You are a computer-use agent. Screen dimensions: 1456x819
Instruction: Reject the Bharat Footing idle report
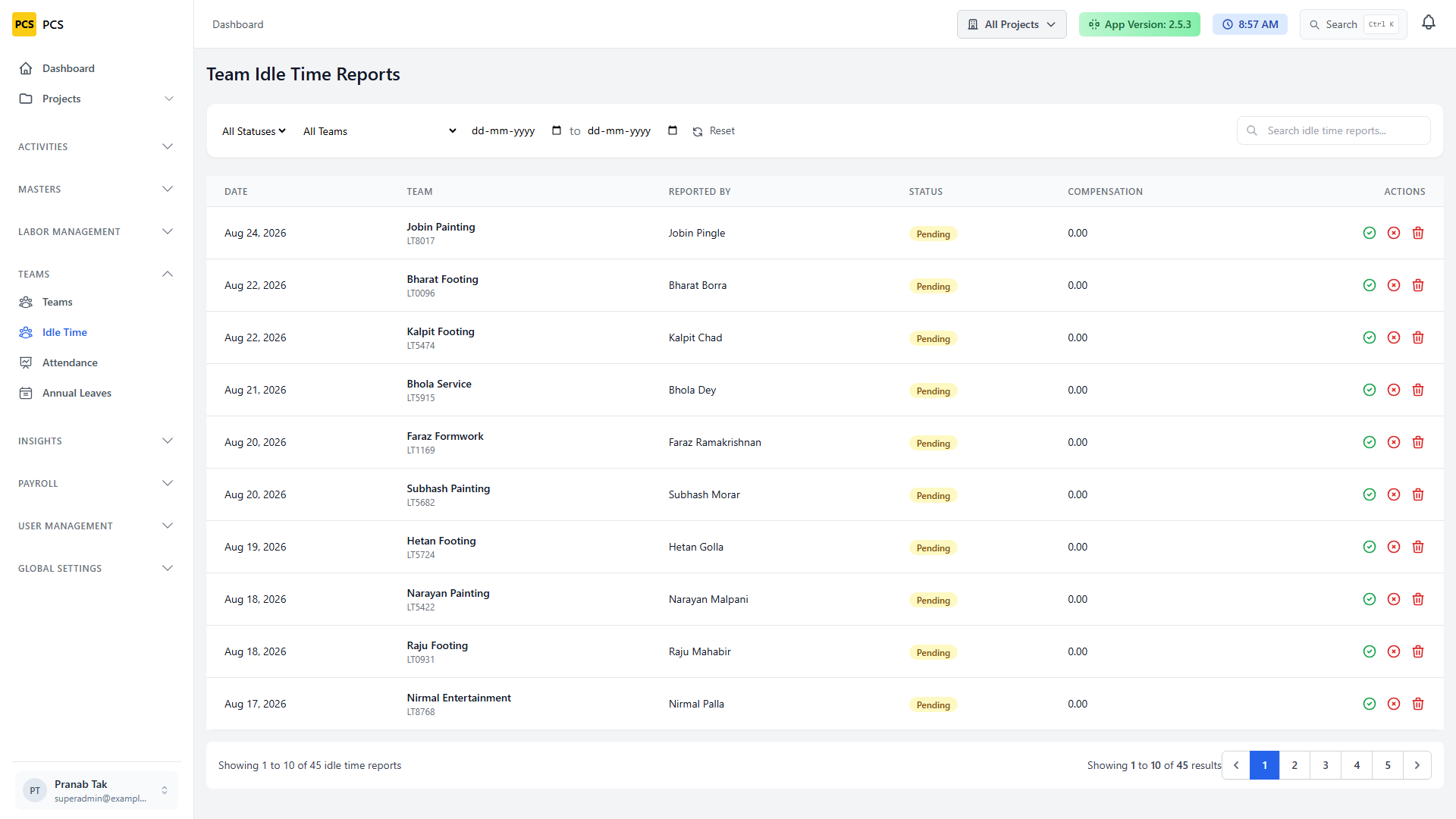[x=1394, y=285]
